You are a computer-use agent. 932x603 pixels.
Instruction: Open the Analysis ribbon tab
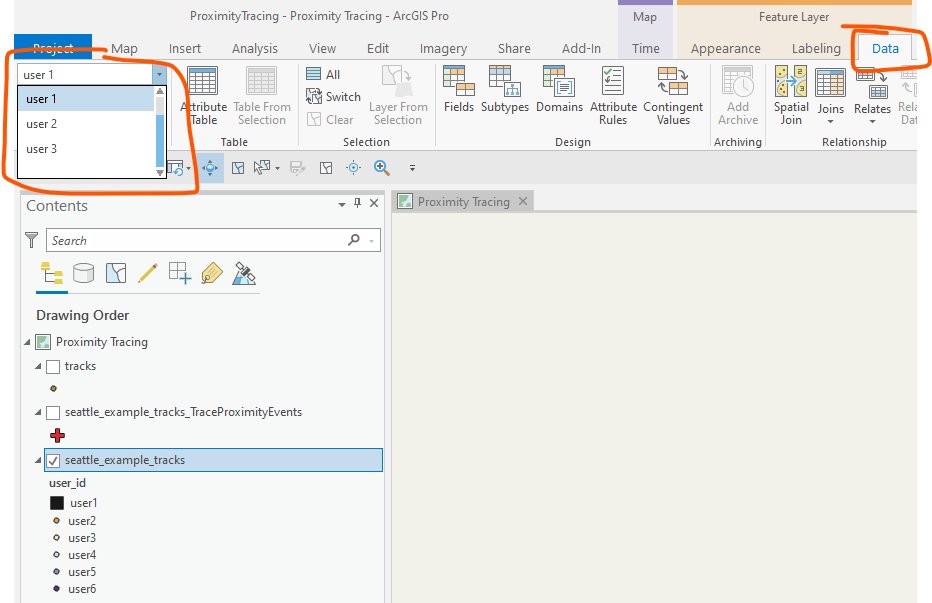(x=255, y=49)
